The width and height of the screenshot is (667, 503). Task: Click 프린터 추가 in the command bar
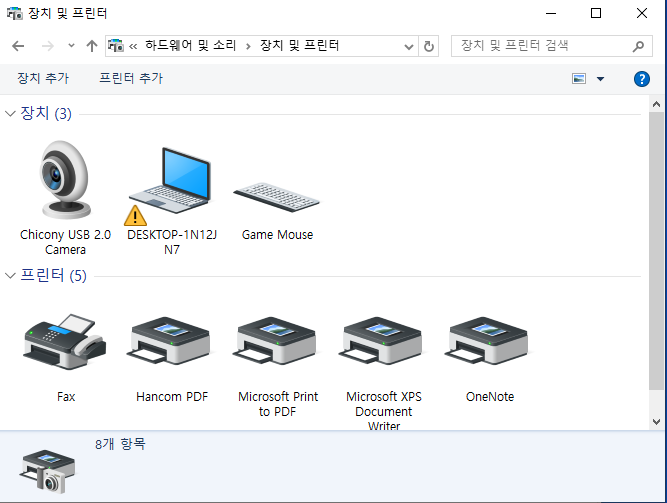(x=131, y=78)
